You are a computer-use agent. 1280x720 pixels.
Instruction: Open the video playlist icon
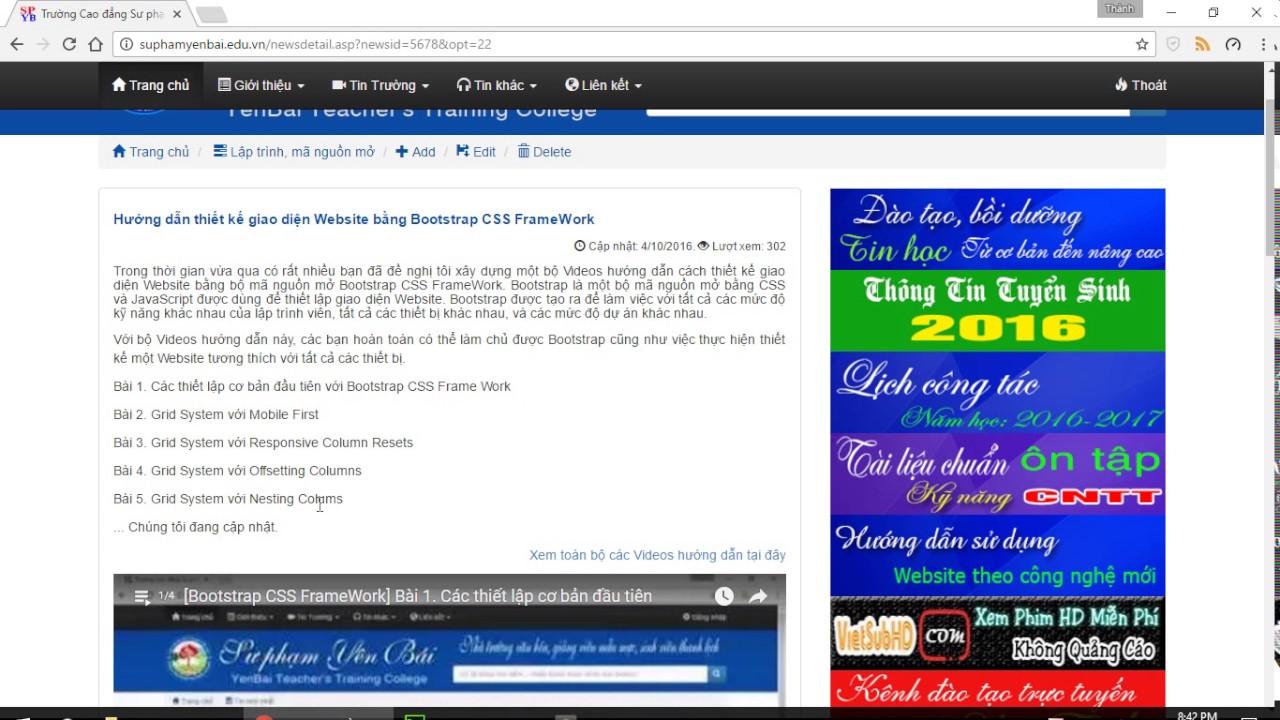pos(142,597)
